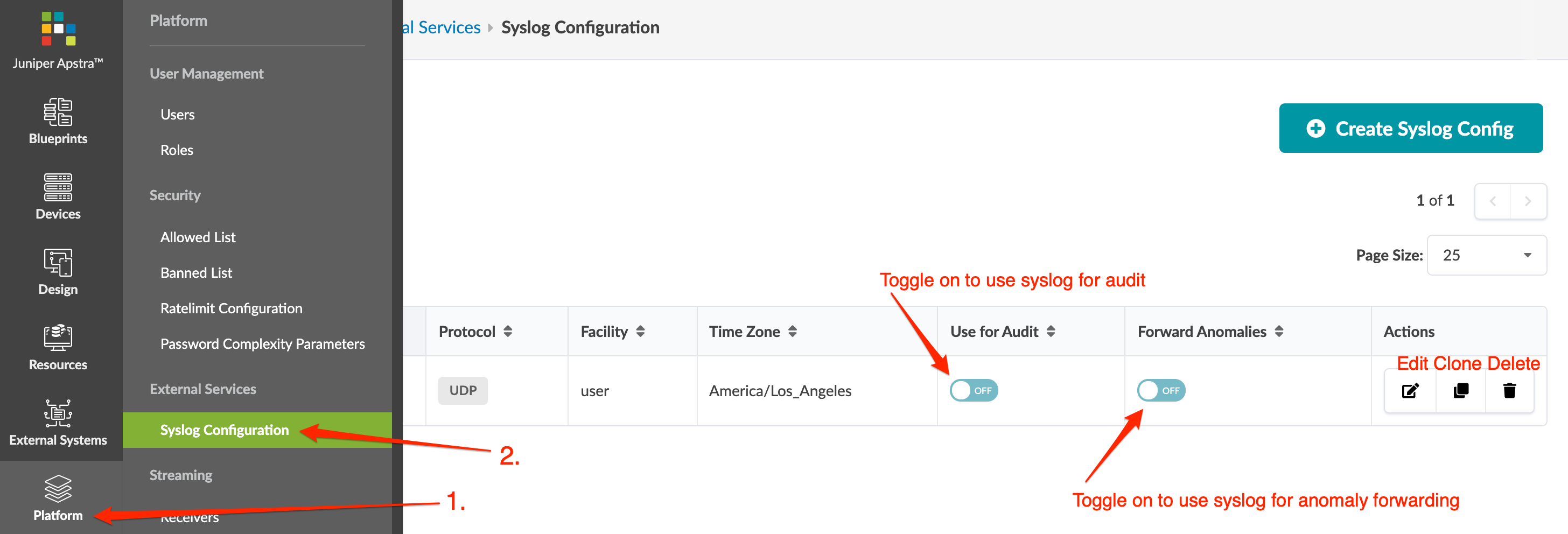This screenshot has width=1568, height=534.
Task: Open the Users menu item
Action: coord(177,114)
